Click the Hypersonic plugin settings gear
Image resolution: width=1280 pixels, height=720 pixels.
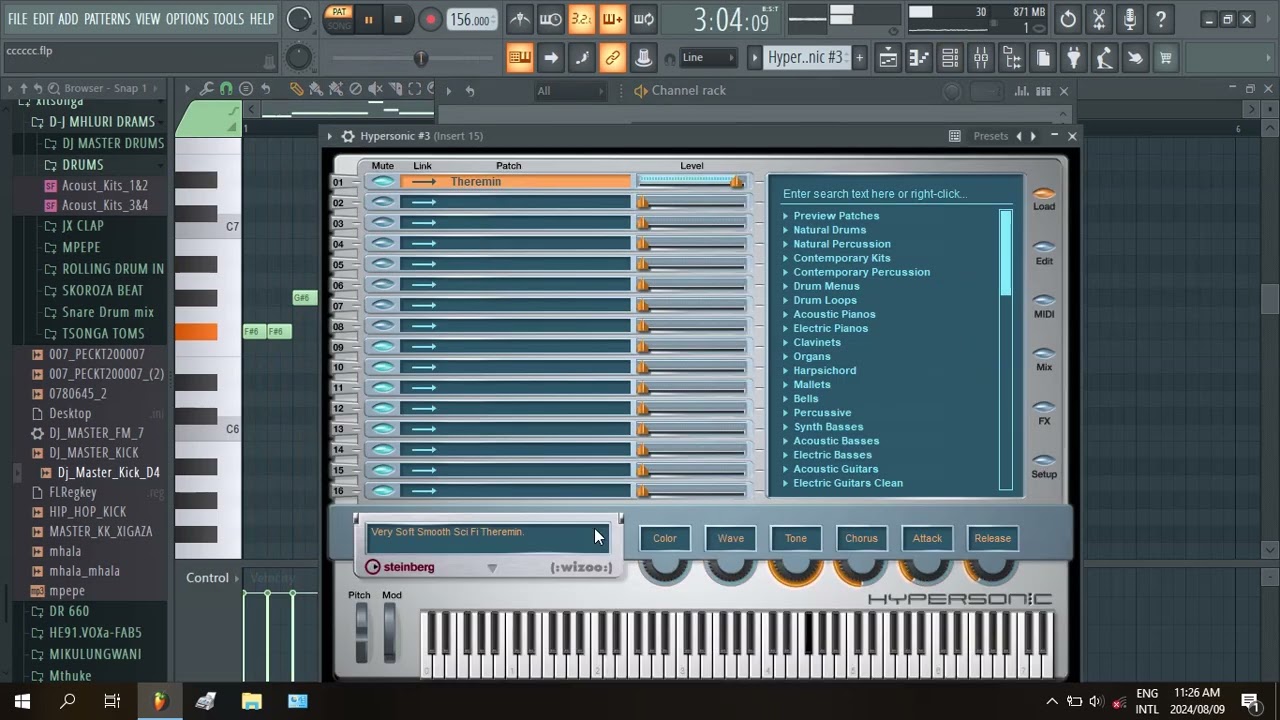tap(347, 136)
